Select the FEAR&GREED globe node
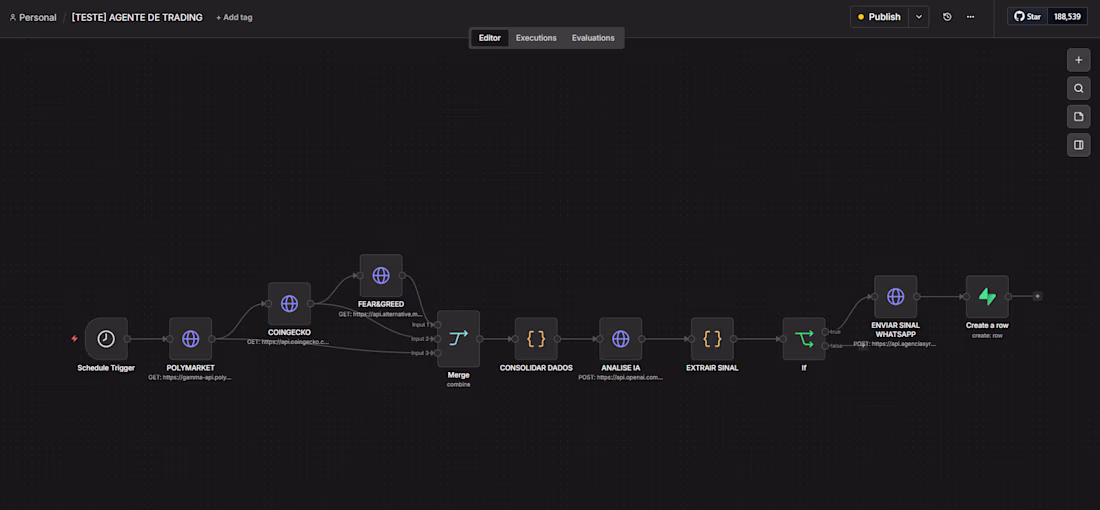Screen dimensions: 1100x510 (381, 275)
